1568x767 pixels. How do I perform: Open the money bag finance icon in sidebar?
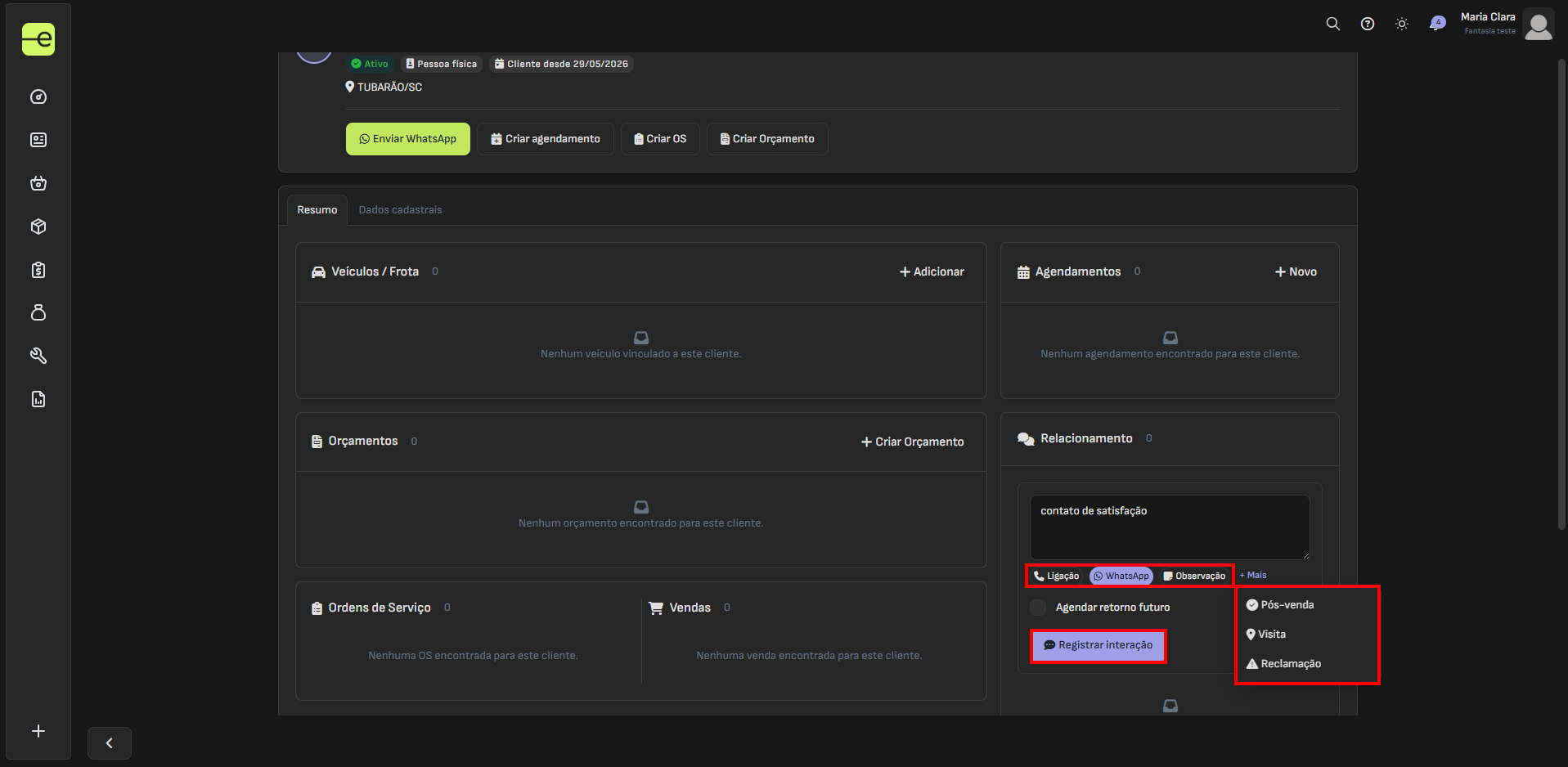point(38,312)
